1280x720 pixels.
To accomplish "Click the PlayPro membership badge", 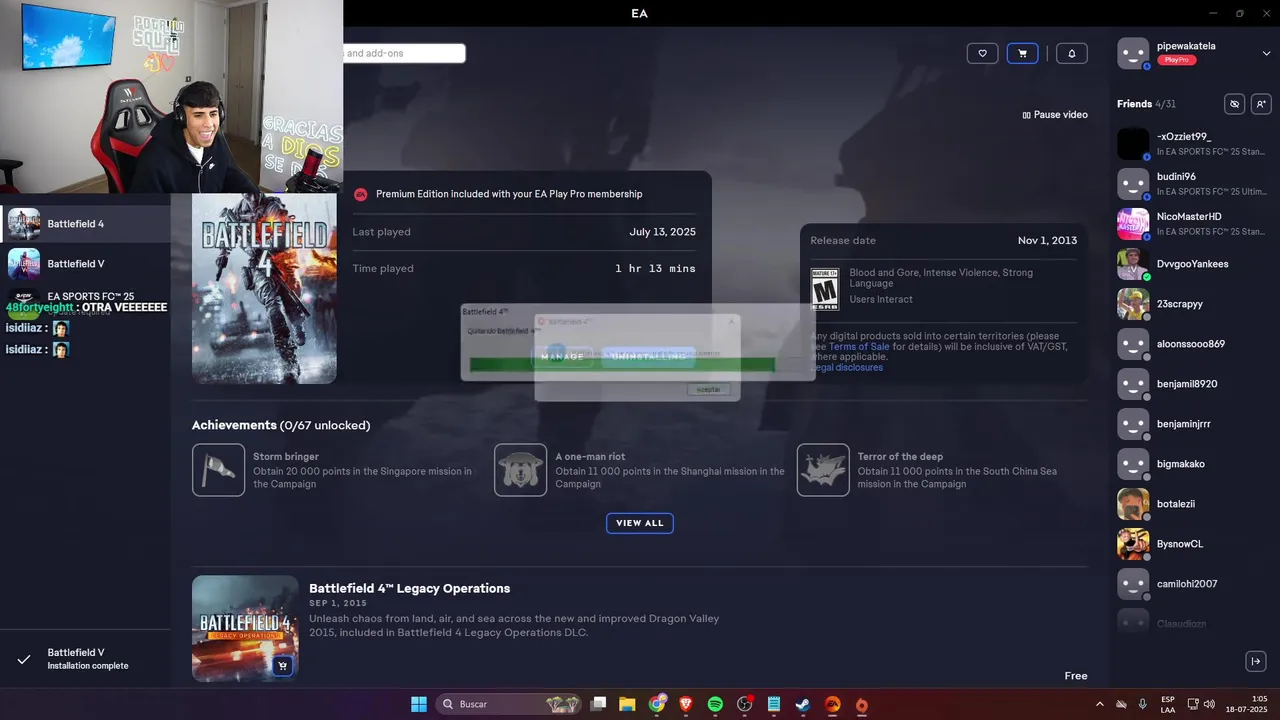I will pyautogui.click(x=1176, y=60).
